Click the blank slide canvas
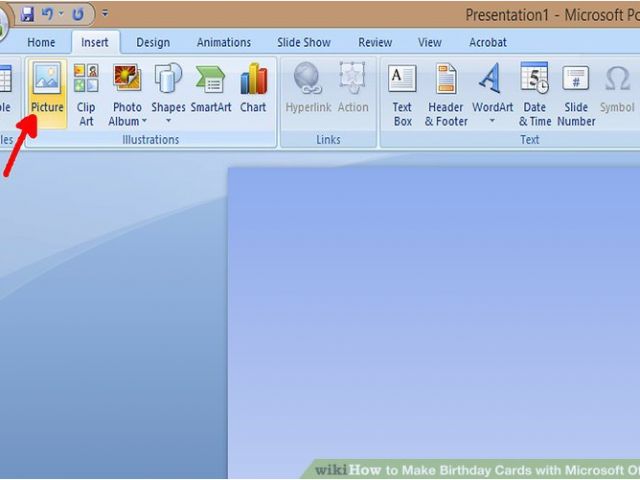The image size is (640, 480). [433, 322]
